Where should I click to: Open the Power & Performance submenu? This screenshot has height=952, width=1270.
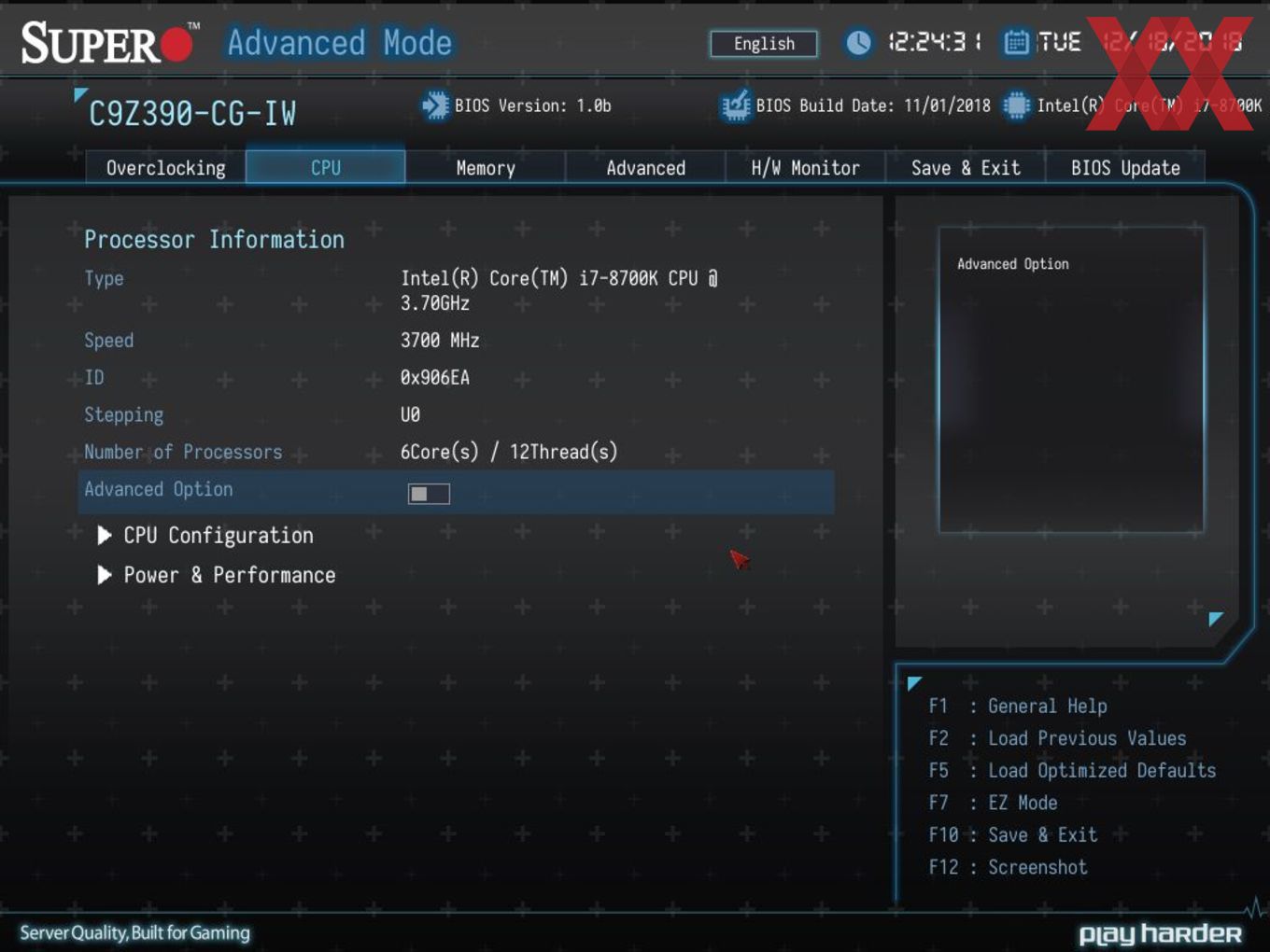230,575
